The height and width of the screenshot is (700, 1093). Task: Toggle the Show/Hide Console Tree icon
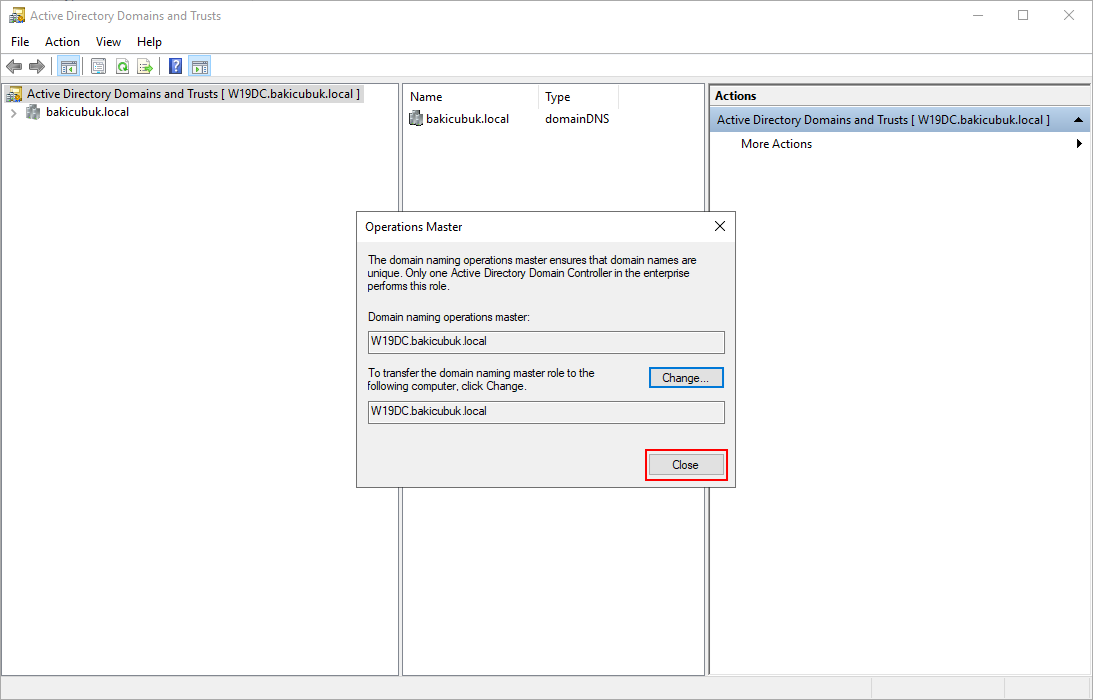tap(68, 66)
